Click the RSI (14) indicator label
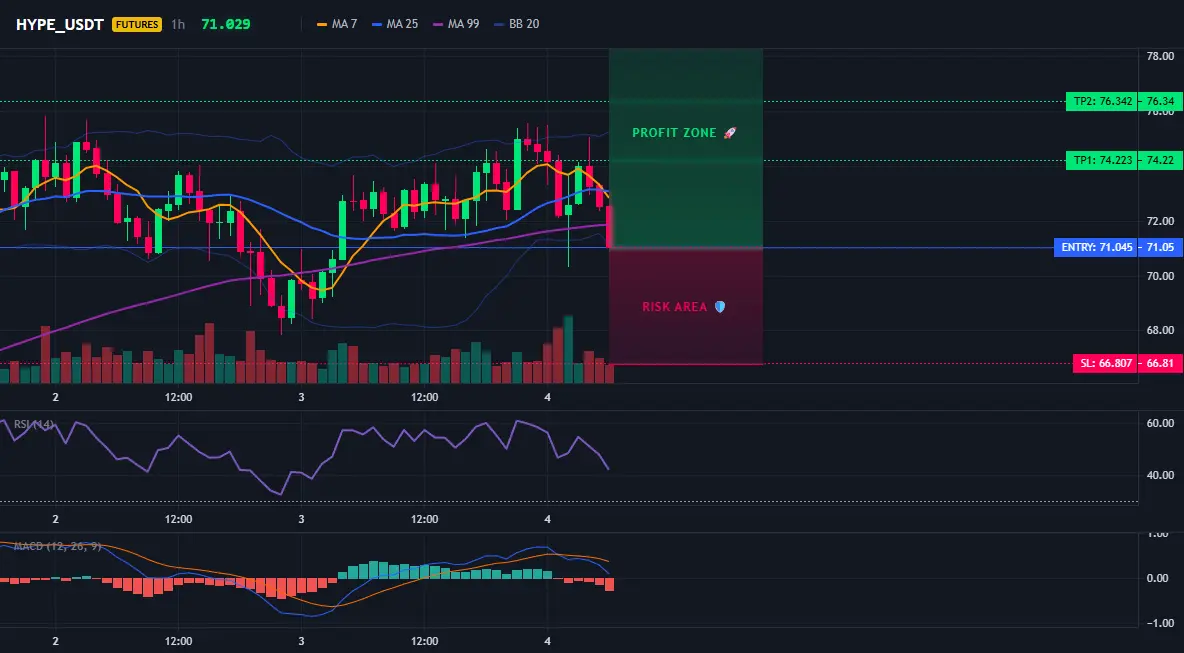This screenshot has height=653, width=1184. click(33, 424)
